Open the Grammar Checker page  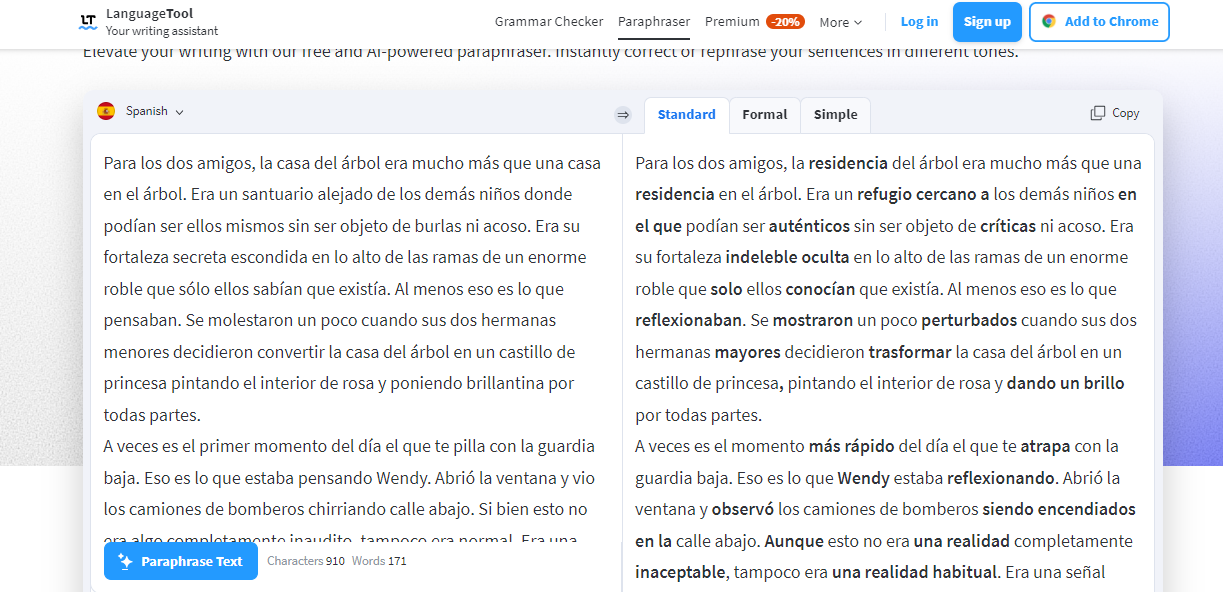click(x=549, y=21)
